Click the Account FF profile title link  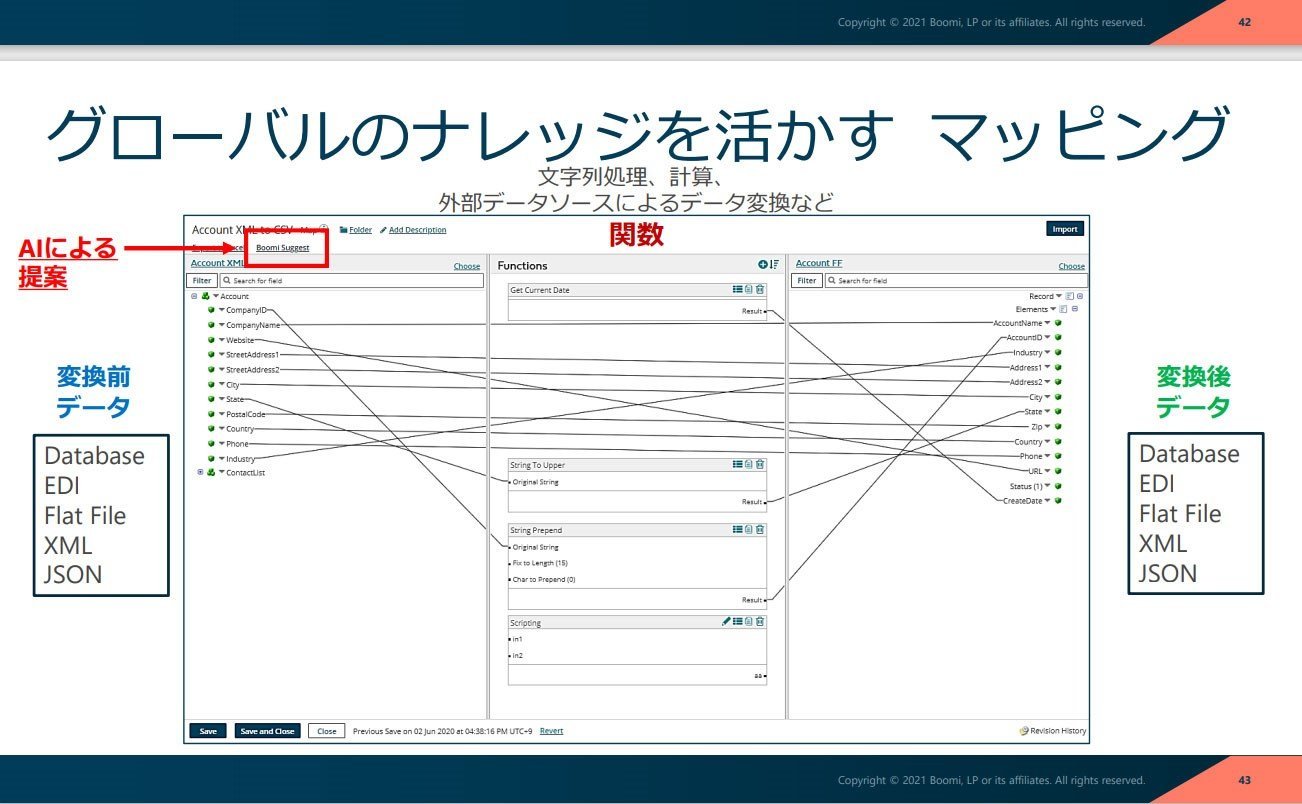pyautogui.click(x=819, y=263)
